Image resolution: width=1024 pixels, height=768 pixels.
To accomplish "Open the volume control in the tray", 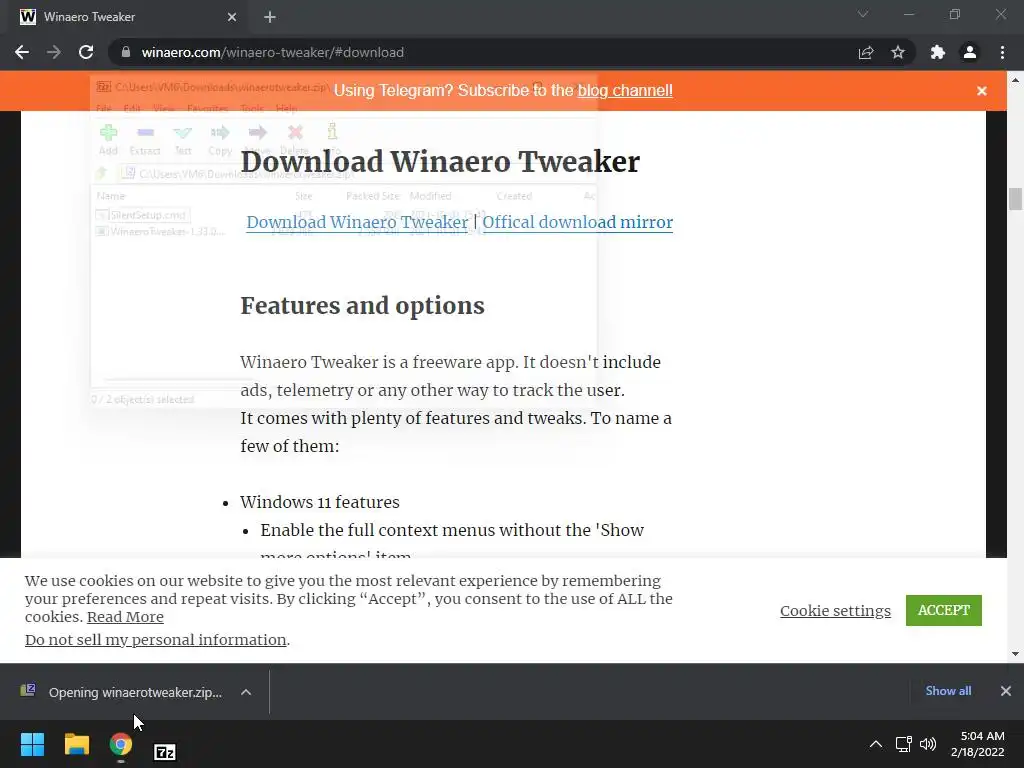I will pyautogui.click(x=928, y=744).
